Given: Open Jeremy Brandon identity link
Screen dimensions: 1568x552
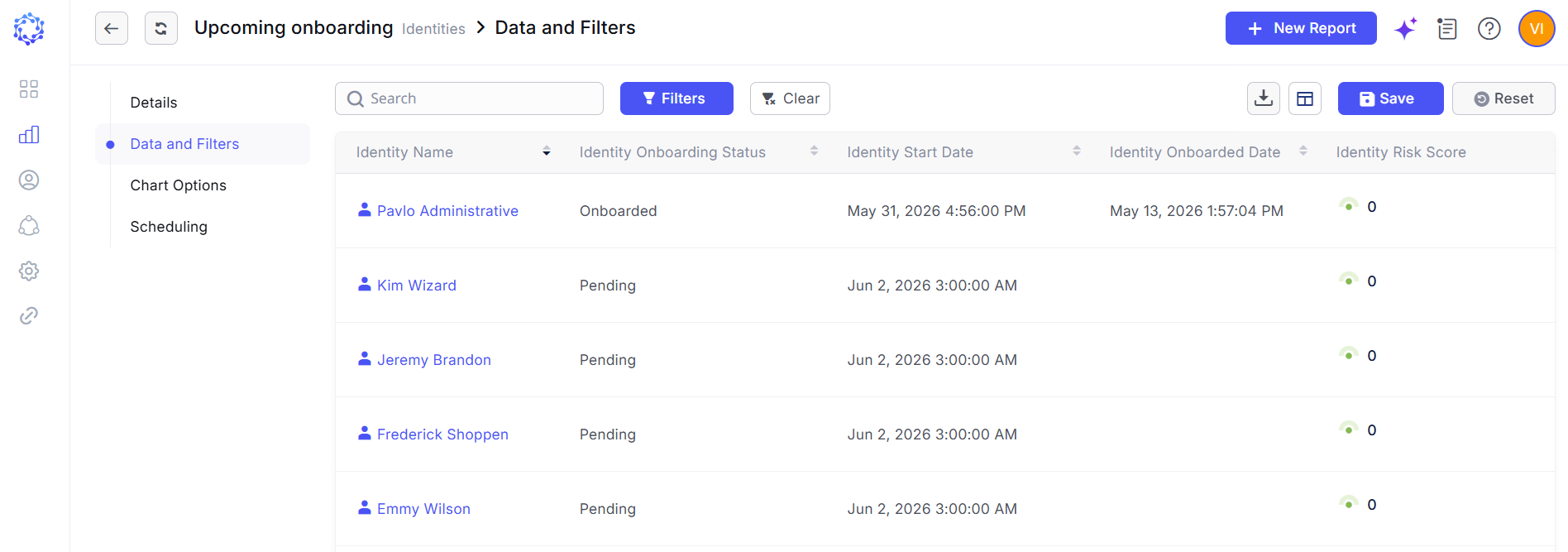Looking at the screenshot, I should pyautogui.click(x=434, y=360).
